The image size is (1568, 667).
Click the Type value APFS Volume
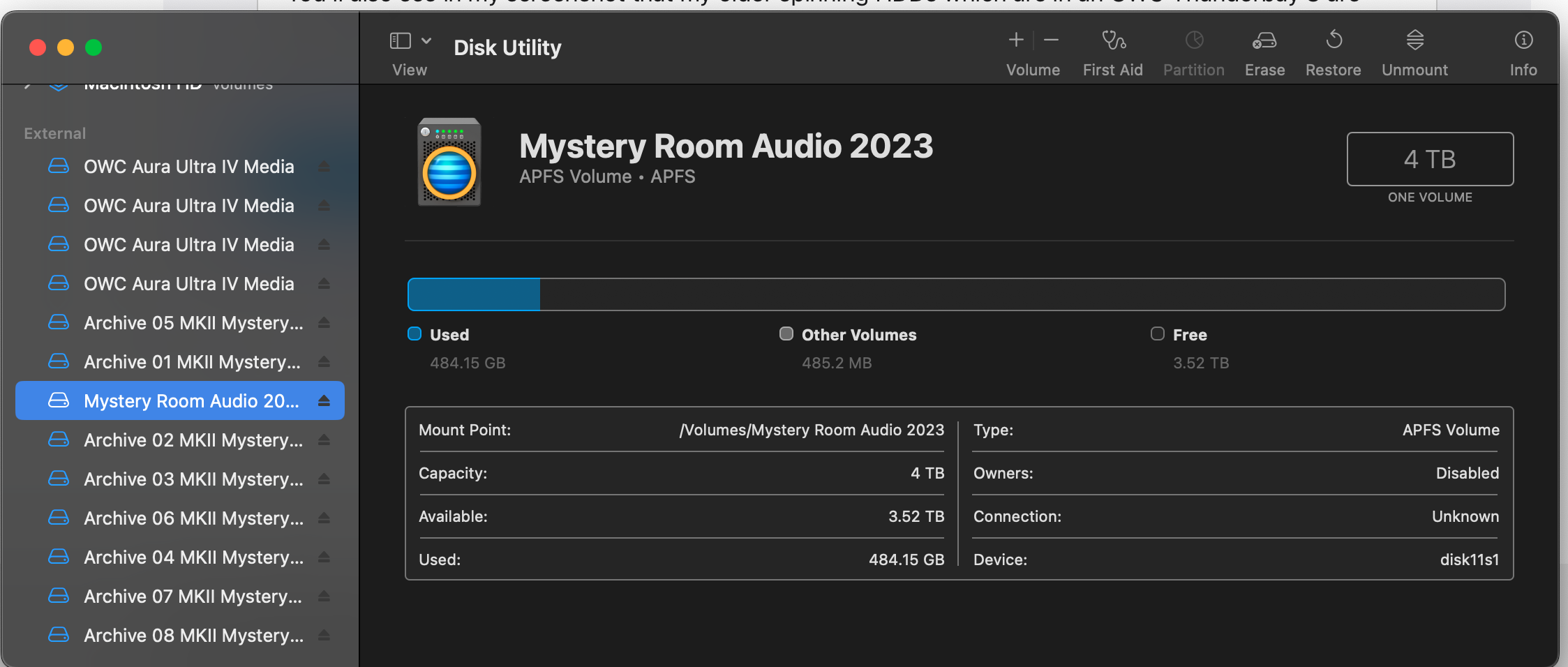click(1451, 430)
